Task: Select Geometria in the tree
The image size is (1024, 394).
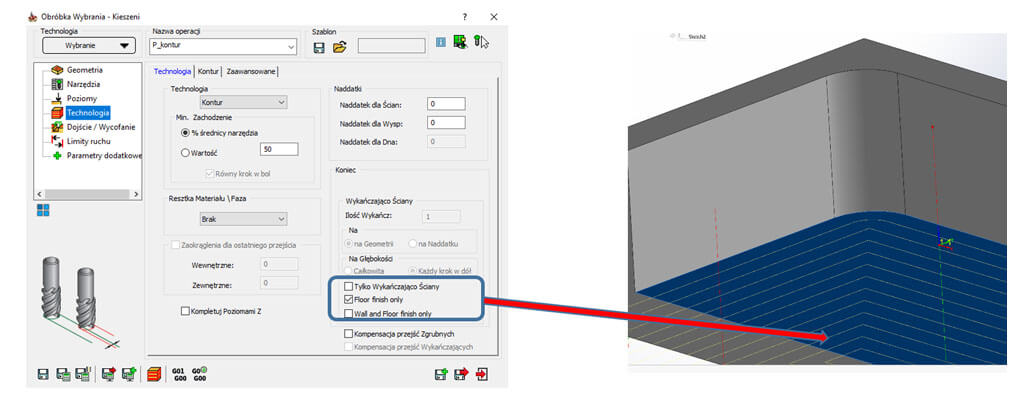Action: (85, 70)
